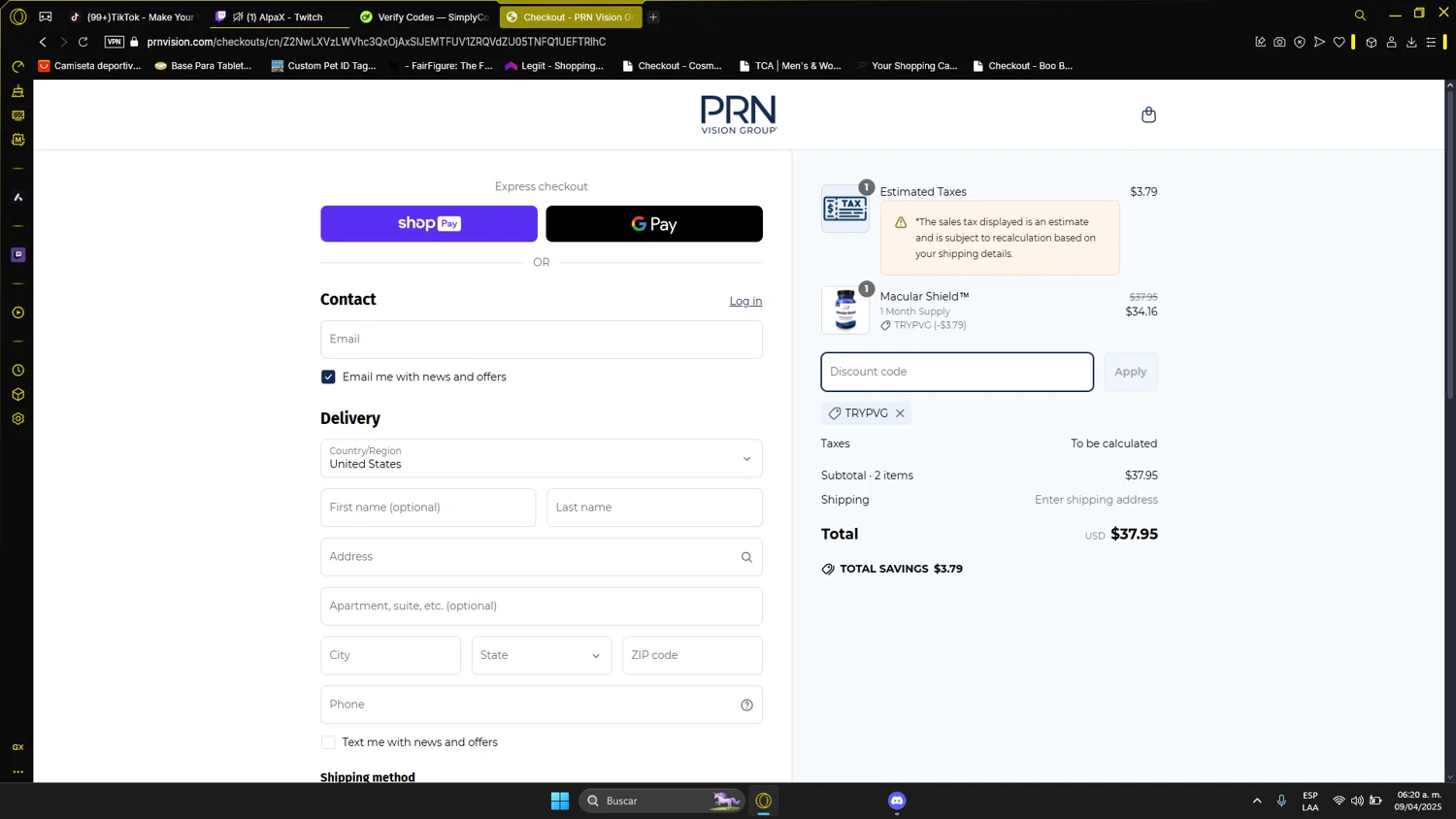Check Text me with news and offers
Viewport: 1456px width, 819px height.
point(328,742)
